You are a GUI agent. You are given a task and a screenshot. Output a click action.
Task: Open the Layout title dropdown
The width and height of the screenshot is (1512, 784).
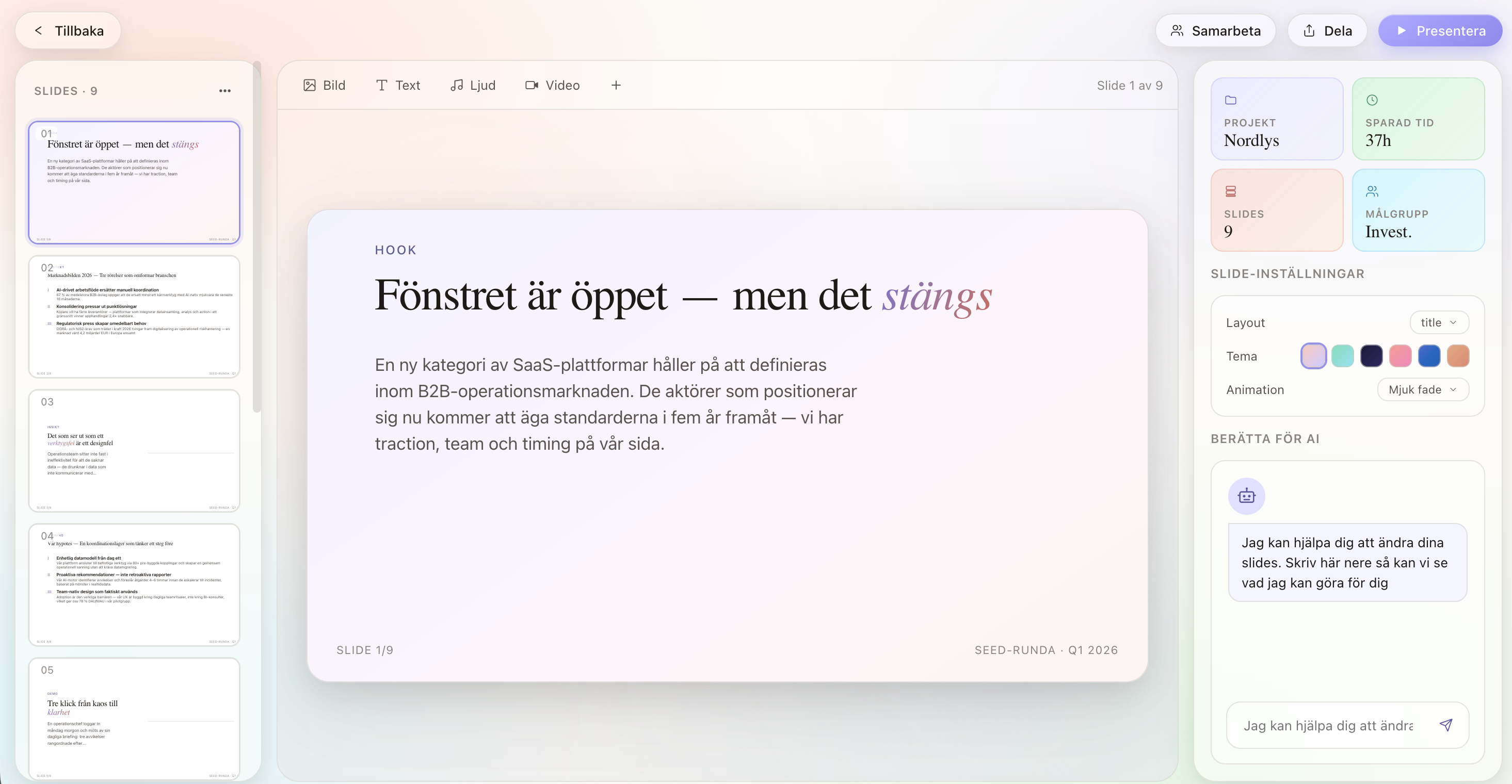(1439, 322)
